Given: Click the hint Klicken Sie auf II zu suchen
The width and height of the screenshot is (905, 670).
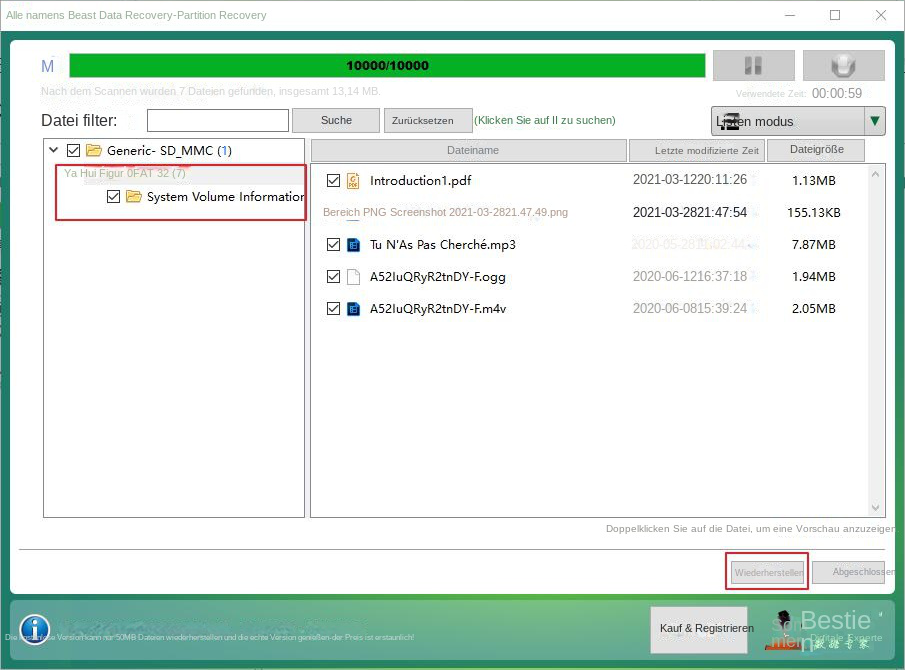Looking at the screenshot, I should pyautogui.click(x=545, y=120).
